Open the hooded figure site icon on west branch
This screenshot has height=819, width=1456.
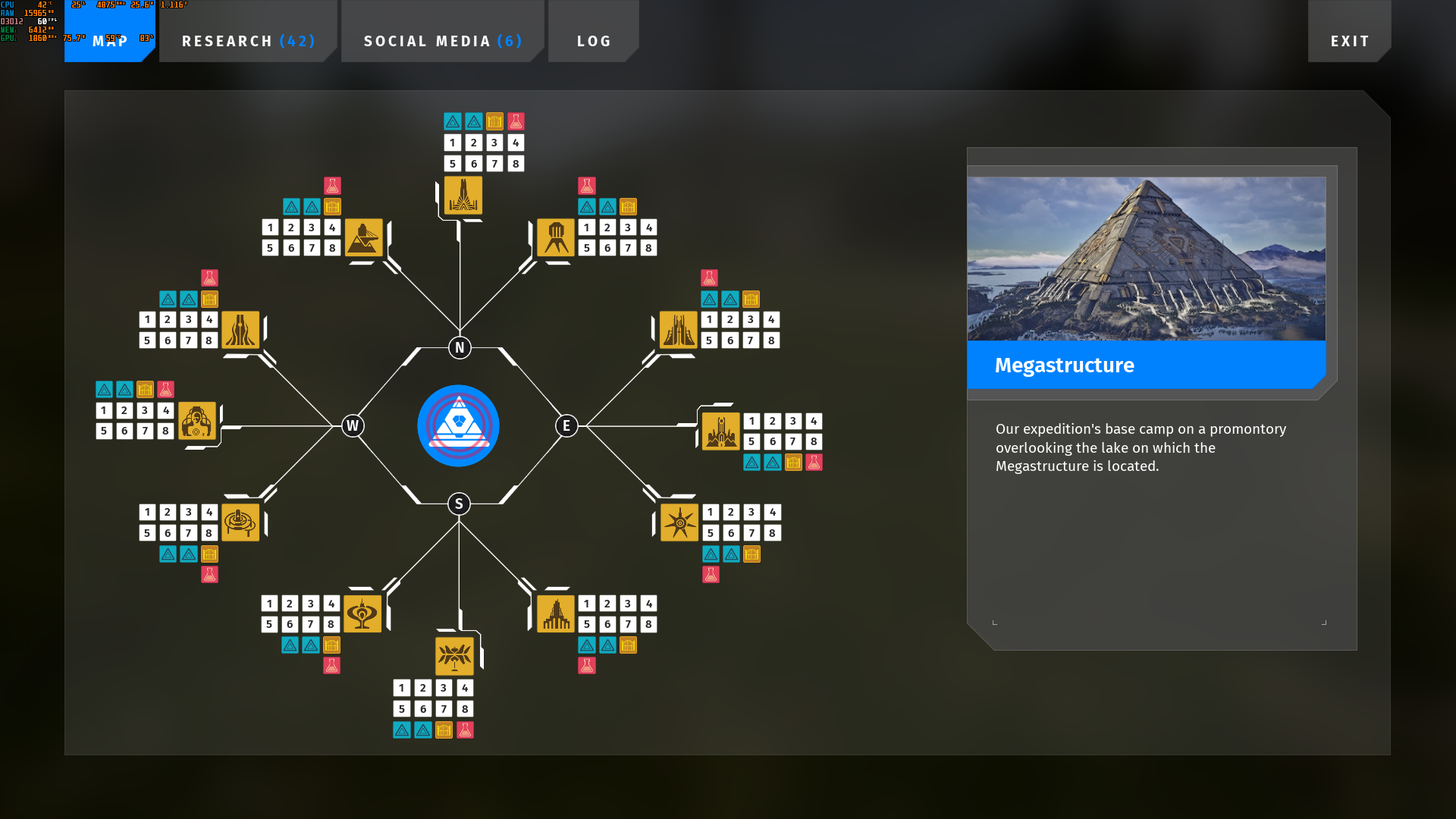click(x=197, y=421)
